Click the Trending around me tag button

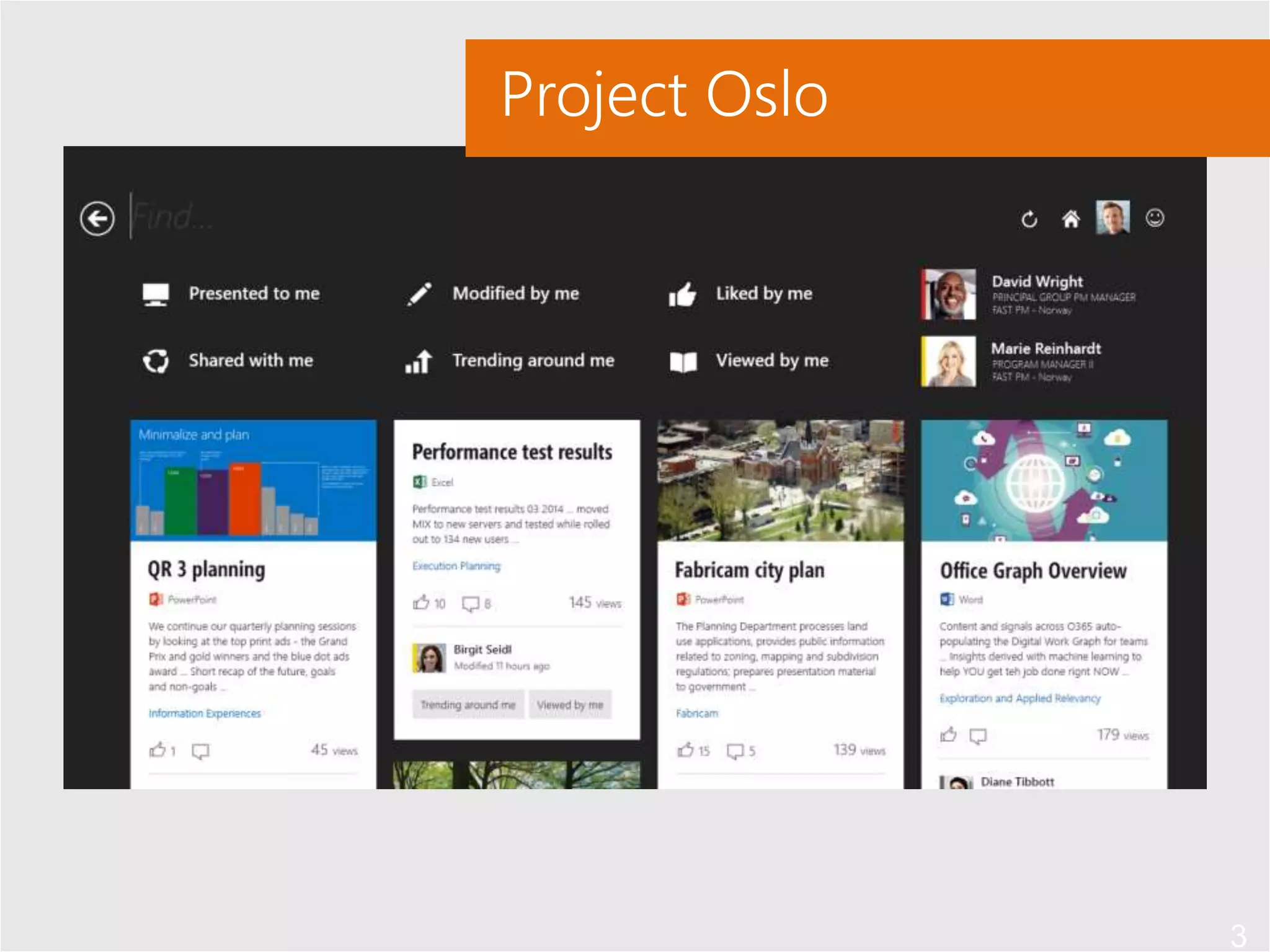tap(468, 705)
